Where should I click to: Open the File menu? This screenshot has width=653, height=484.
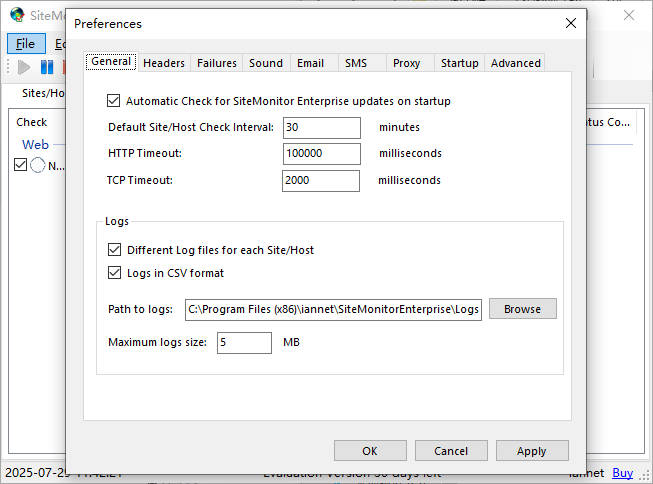pos(25,44)
